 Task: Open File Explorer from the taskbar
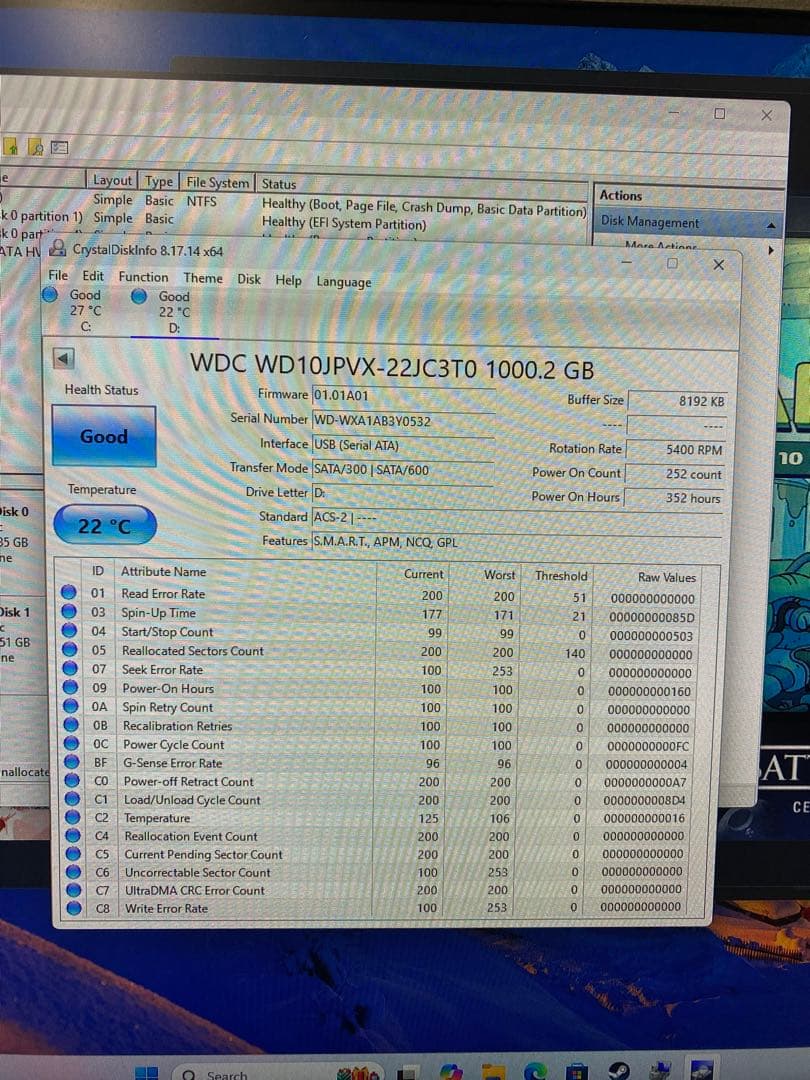point(493,1072)
